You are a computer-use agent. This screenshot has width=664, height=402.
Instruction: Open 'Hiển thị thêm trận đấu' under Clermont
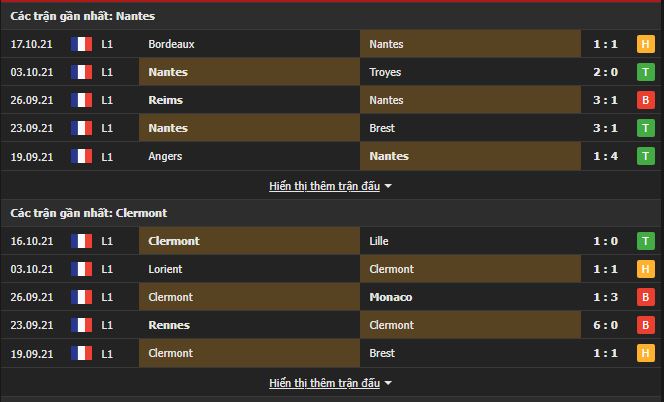[324, 383]
